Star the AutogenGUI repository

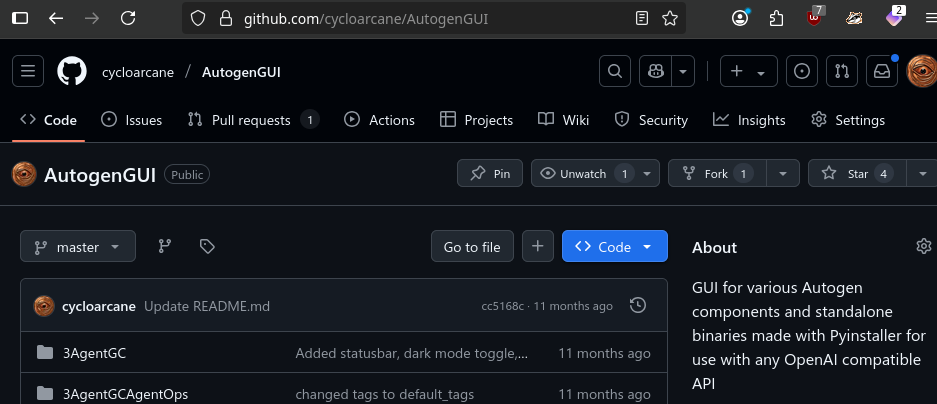tap(857, 173)
